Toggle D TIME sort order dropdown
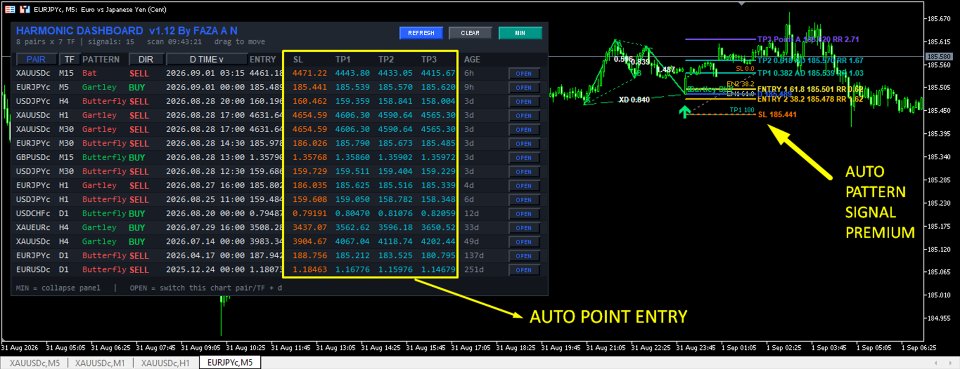The image size is (960, 369). pyautogui.click(x=206, y=59)
